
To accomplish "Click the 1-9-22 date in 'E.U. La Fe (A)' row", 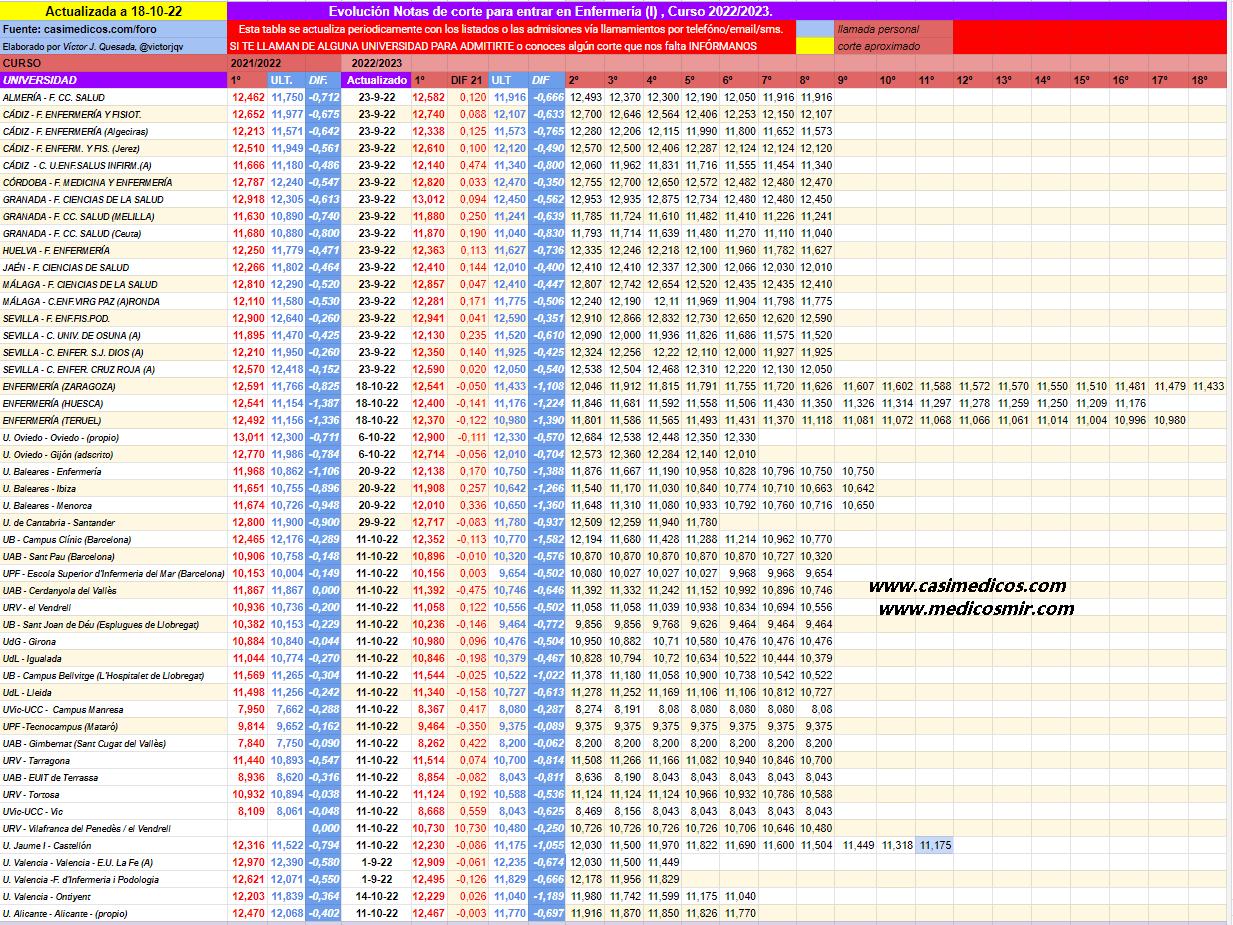I will click(377, 862).
